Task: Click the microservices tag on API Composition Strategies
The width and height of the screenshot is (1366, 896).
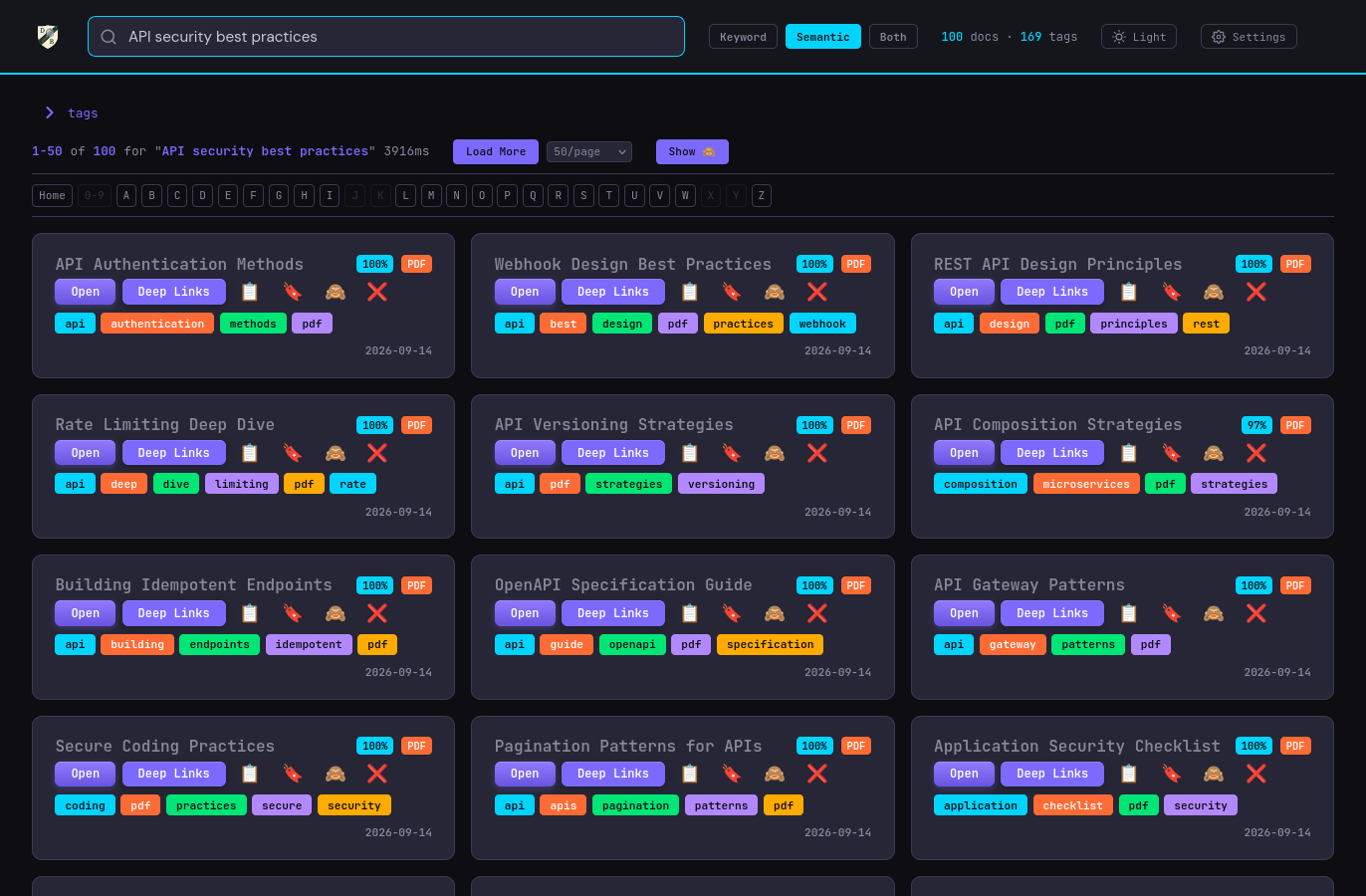Action: pyautogui.click(x=1086, y=484)
